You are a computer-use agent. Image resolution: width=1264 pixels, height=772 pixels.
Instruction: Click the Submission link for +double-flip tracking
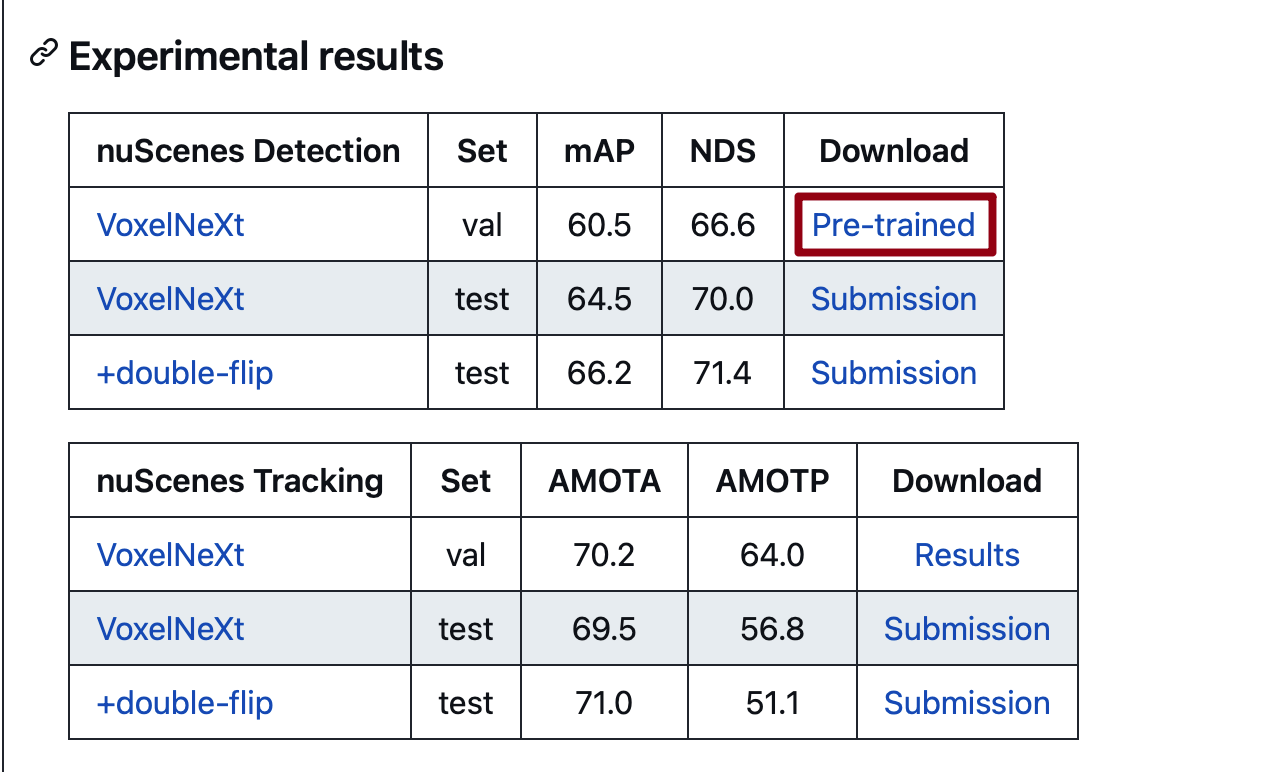pos(966,702)
